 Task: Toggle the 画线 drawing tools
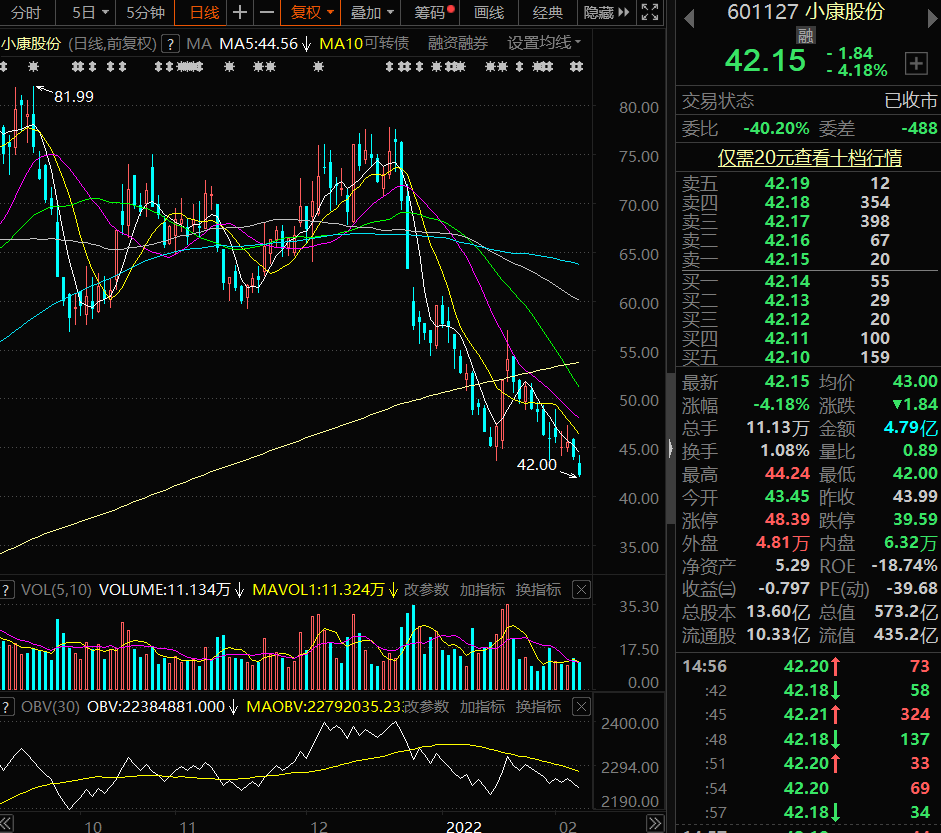489,13
